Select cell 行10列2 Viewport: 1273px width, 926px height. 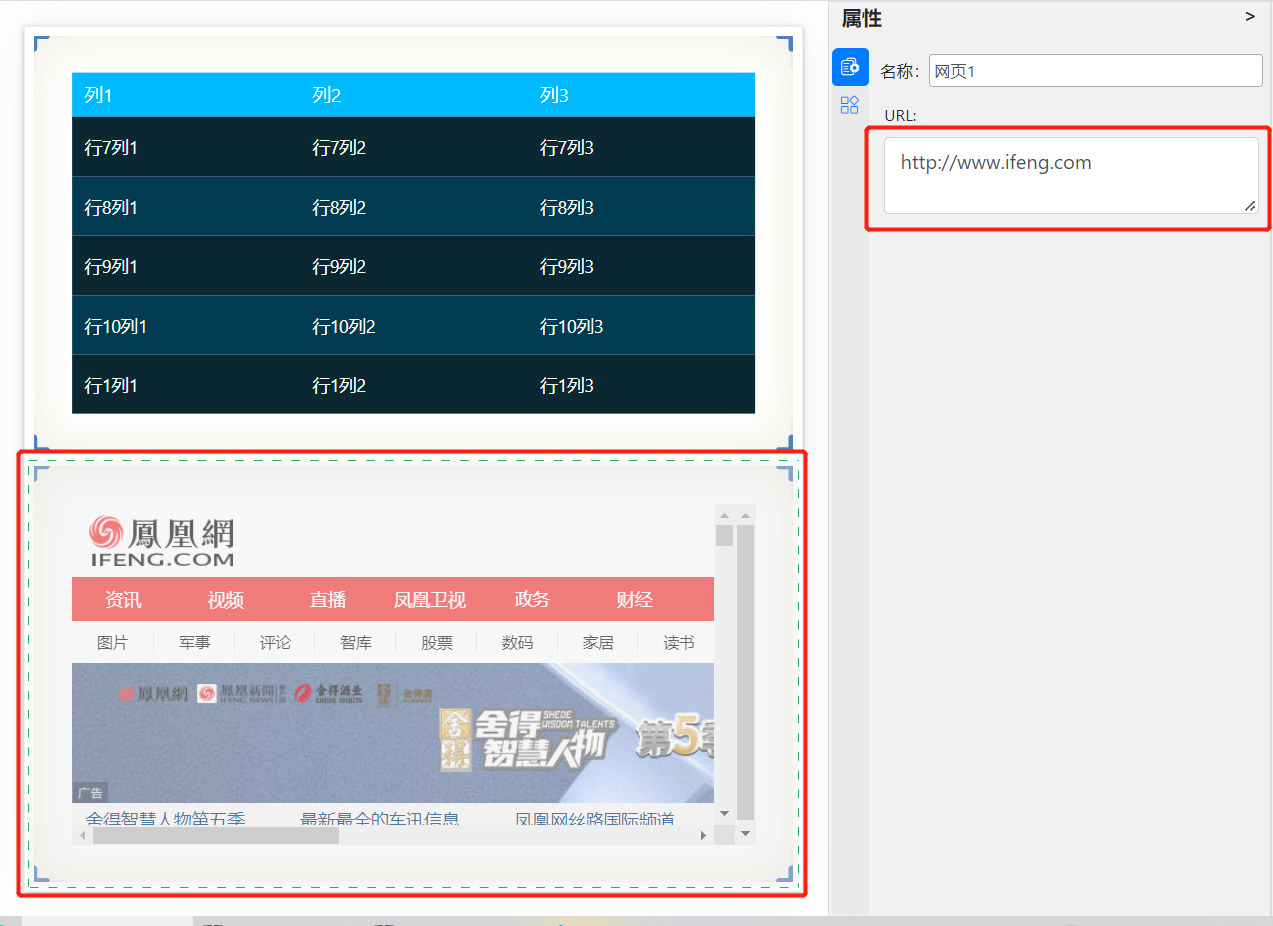click(x=344, y=327)
